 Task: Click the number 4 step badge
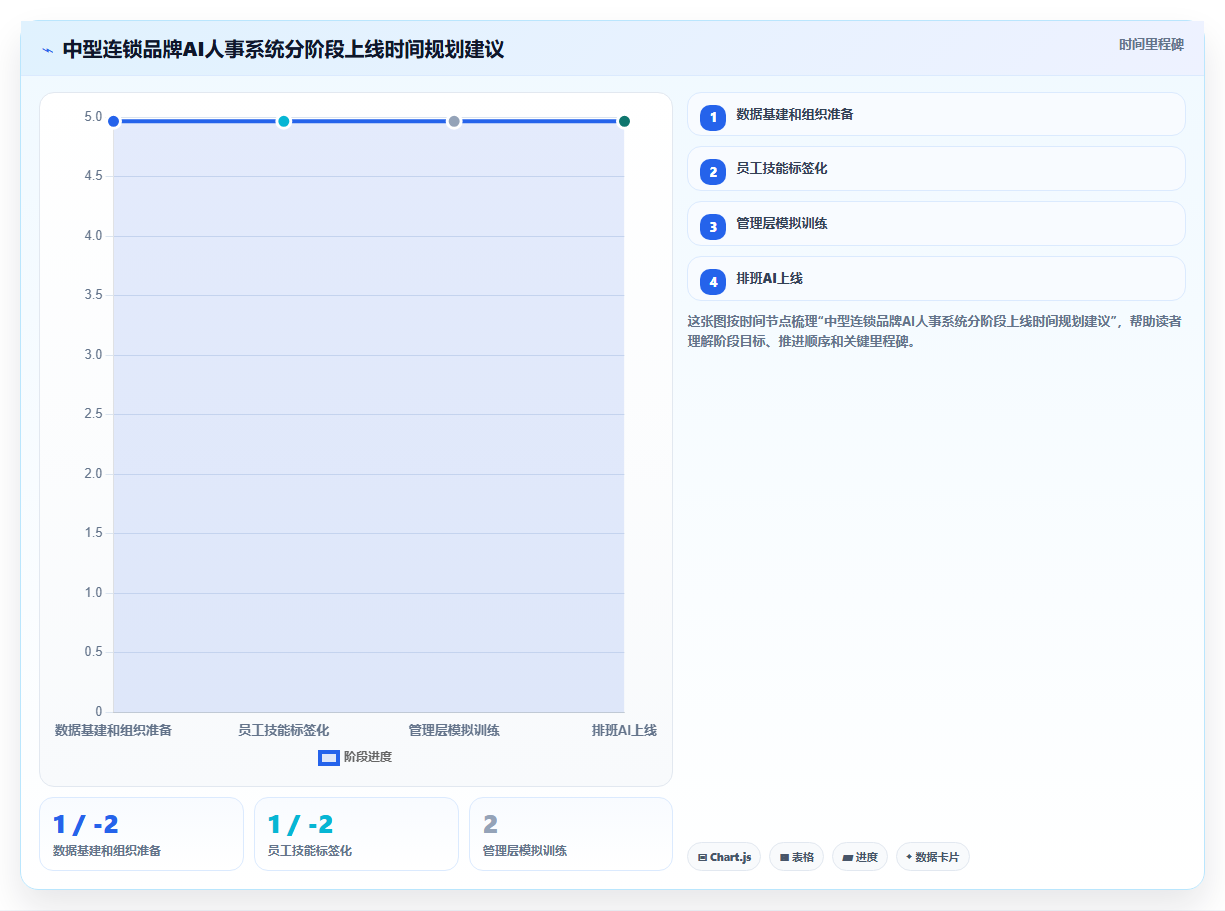pos(713,281)
